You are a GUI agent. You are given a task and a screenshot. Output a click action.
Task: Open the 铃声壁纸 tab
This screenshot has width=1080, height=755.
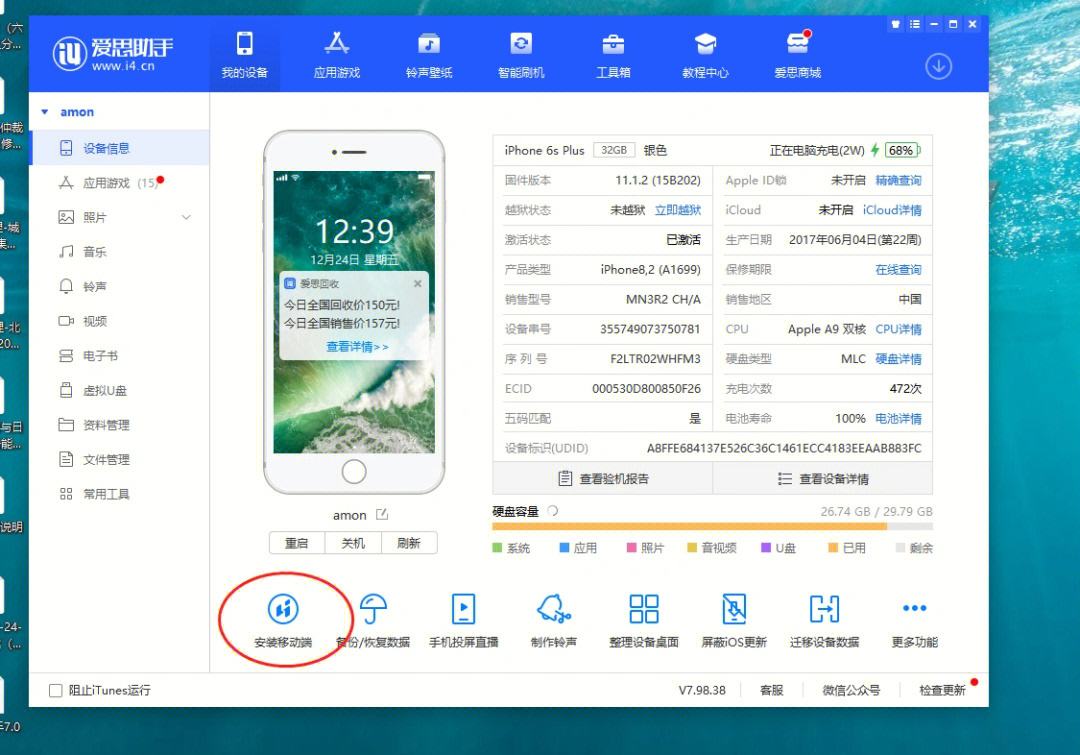pos(428,55)
